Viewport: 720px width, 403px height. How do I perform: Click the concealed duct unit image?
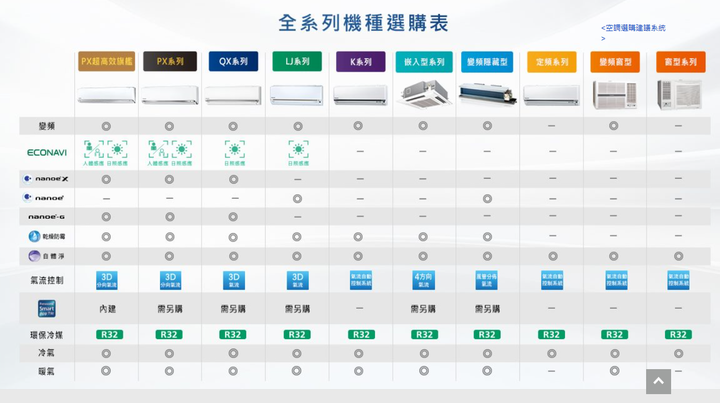[487, 94]
